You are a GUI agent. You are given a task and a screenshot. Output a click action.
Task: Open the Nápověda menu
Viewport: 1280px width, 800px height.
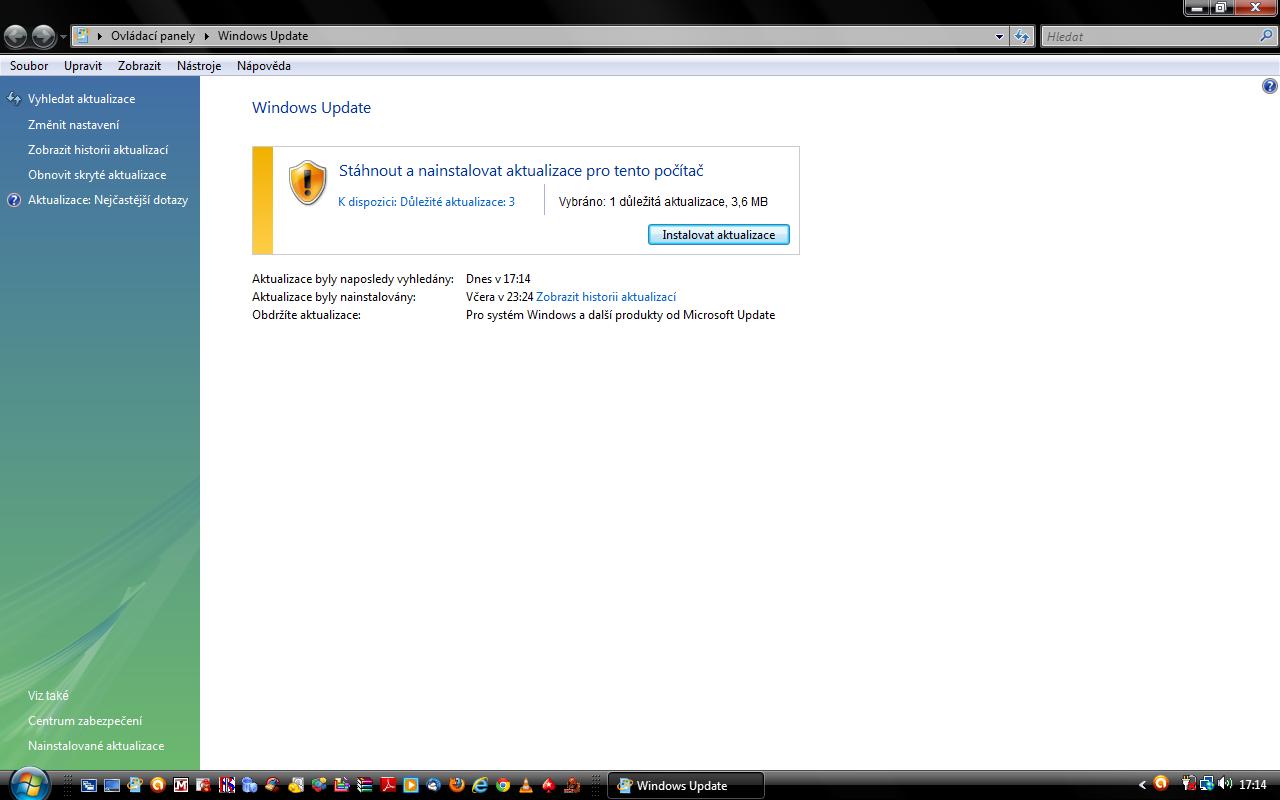tap(264, 66)
